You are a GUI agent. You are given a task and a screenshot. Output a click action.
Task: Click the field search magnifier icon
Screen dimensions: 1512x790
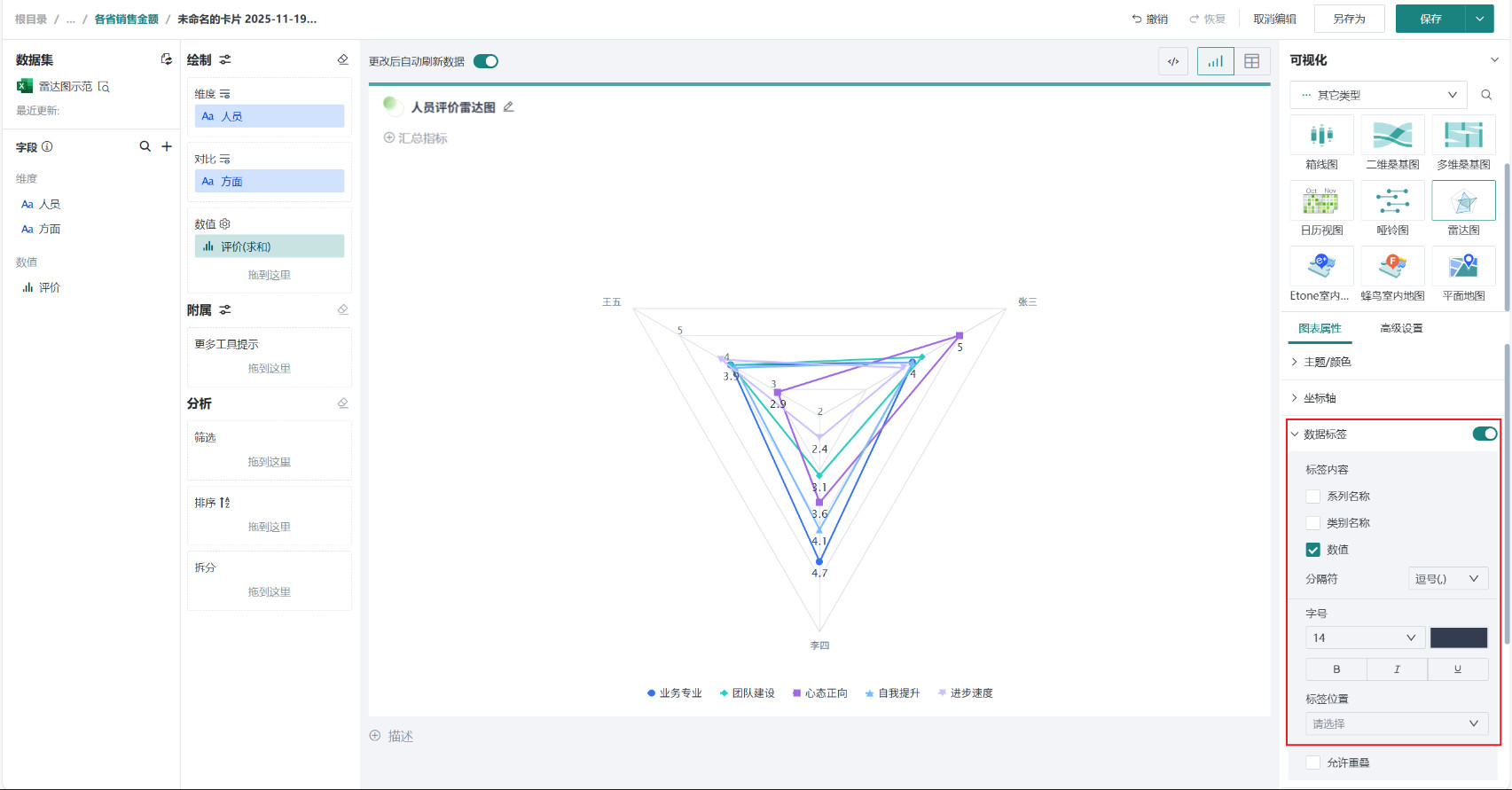tap(145, 147)
